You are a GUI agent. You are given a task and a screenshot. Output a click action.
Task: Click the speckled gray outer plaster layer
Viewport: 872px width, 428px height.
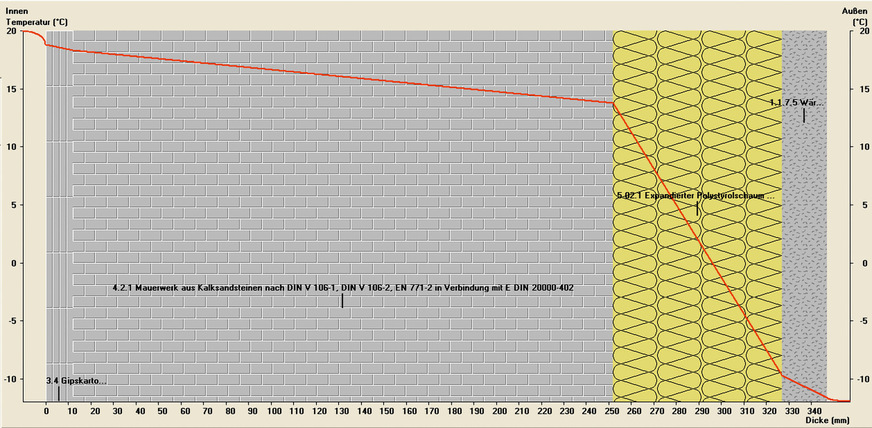tap(804, 250)
